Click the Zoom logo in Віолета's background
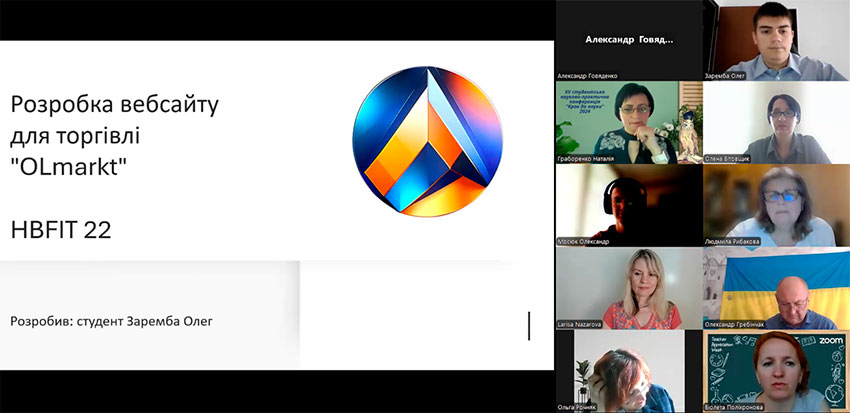This screenshot has width=850, height=413. coord(830,341)
